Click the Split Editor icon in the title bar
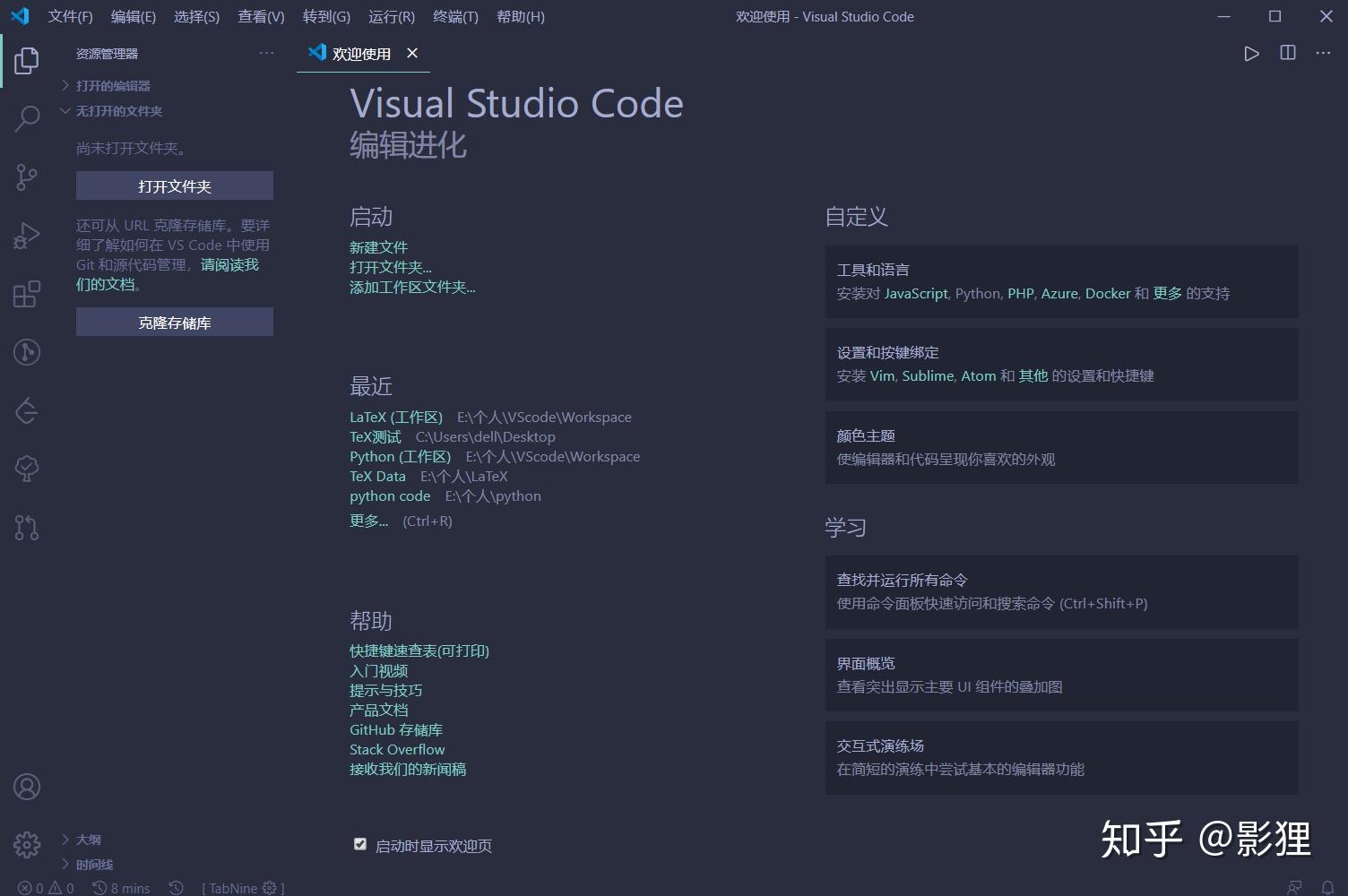The image size is (1348, 896). (1287, 53)
